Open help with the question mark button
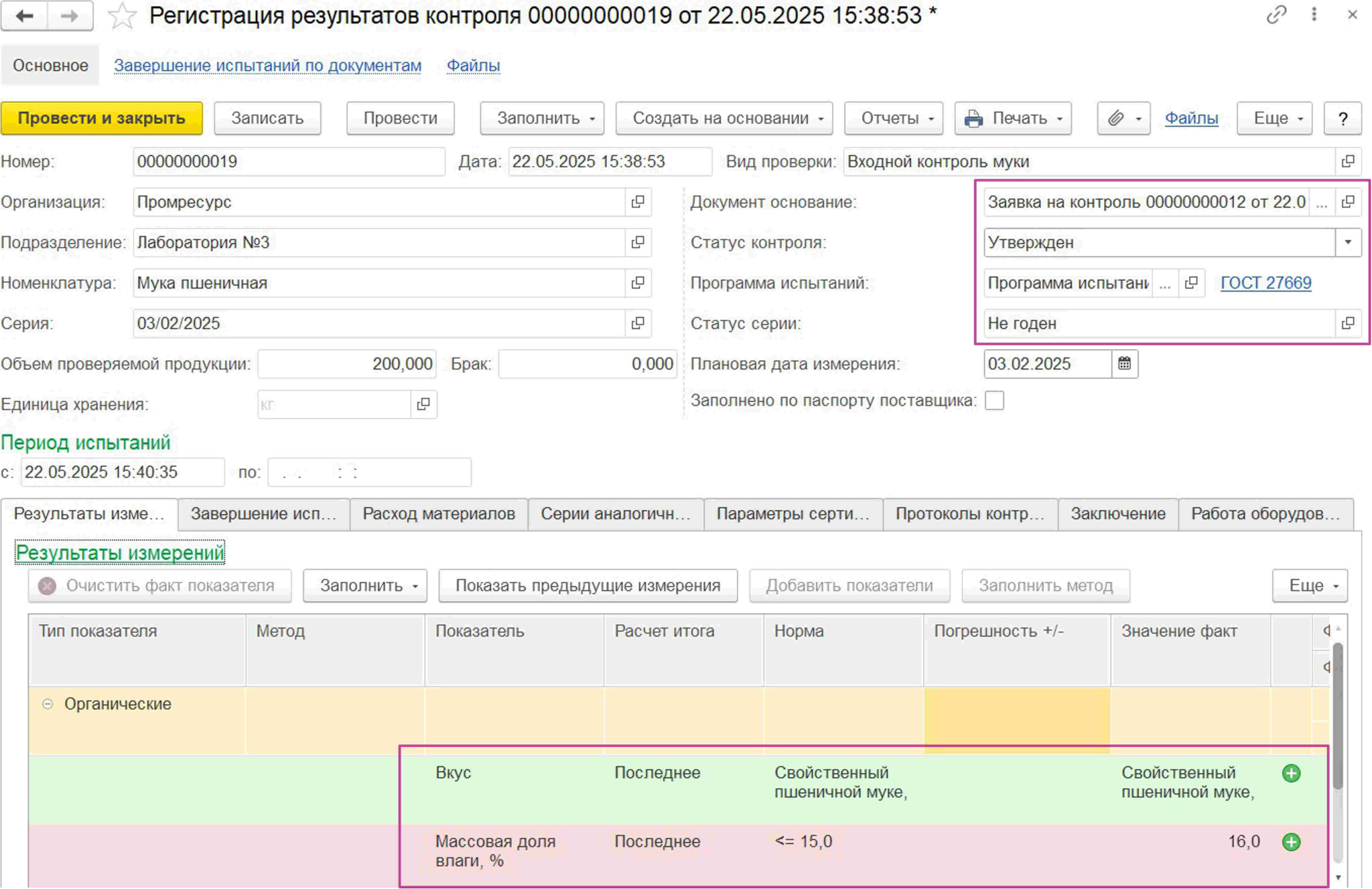Image resolution: width=1372 pixels, height=889 pixels. point(1343,119)
